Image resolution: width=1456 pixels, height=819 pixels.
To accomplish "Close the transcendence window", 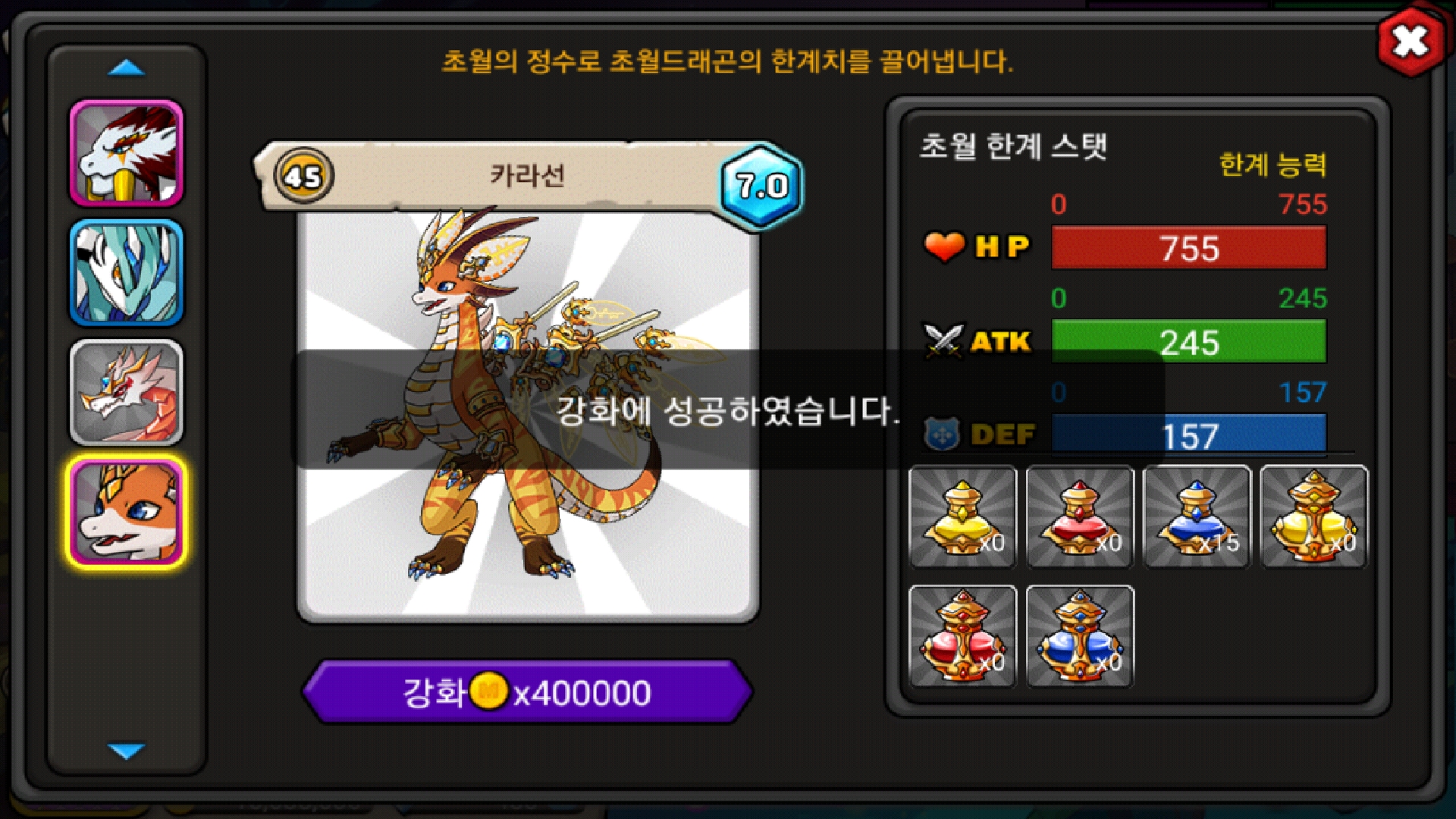I will 1410,42.
